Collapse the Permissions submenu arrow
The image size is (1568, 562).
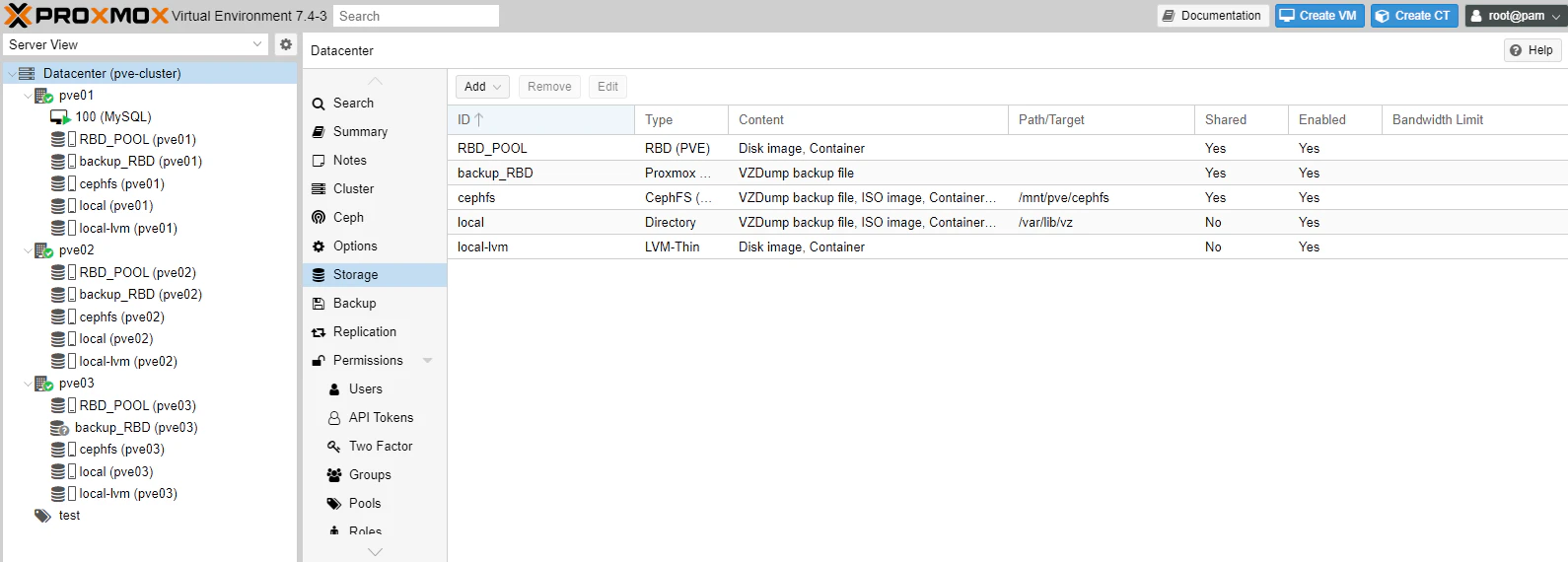click(428, 361)
